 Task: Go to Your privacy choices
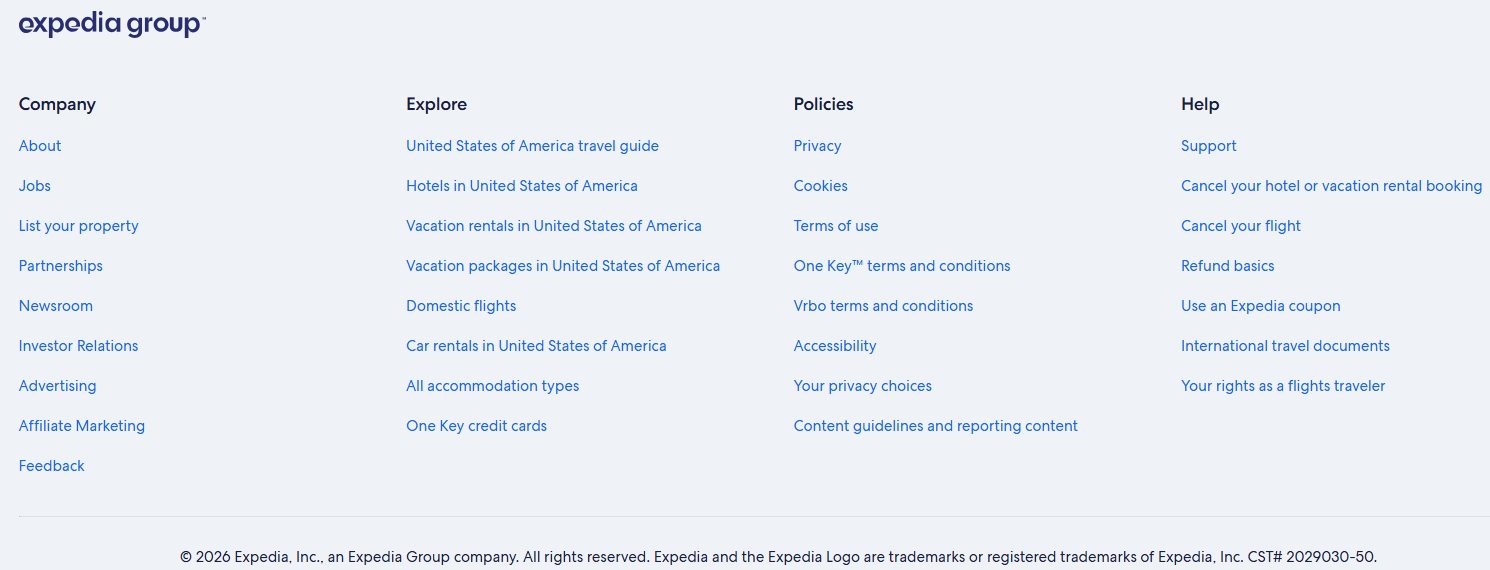click(863, 386)
